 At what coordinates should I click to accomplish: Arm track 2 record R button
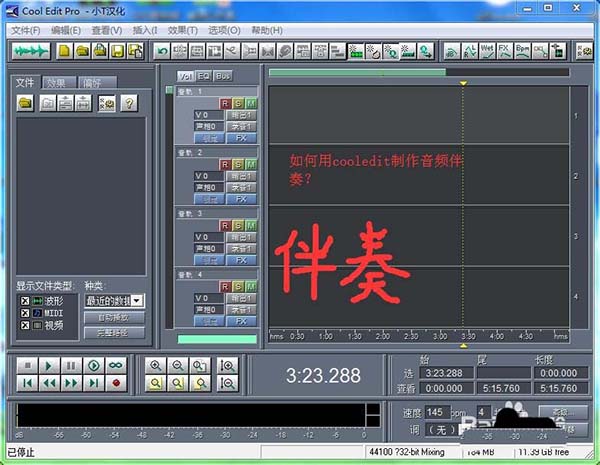(x=225, y=165)
